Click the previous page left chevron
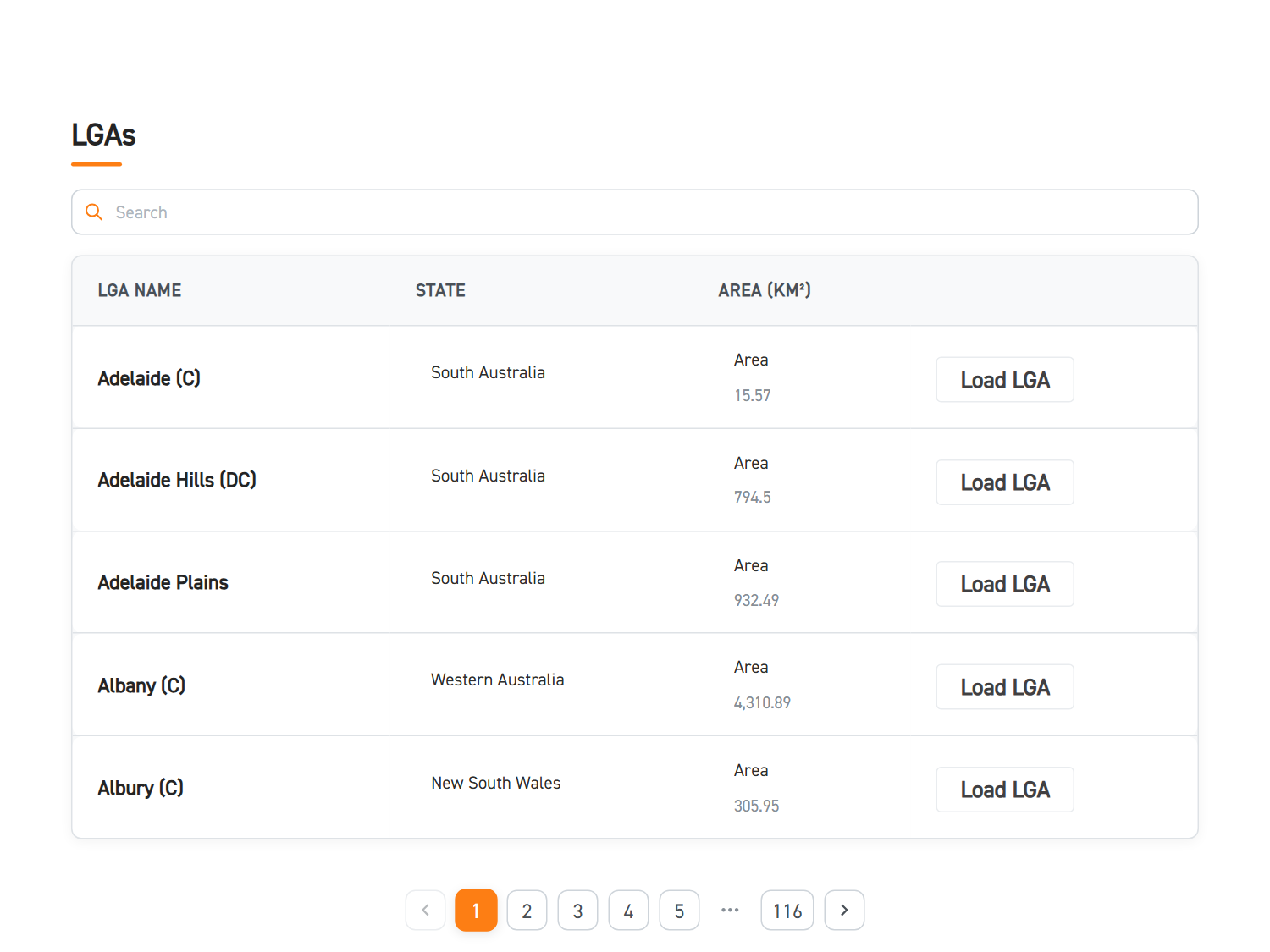The height and width of the screenshot is (952, 1270). click(x=425, y=911)
